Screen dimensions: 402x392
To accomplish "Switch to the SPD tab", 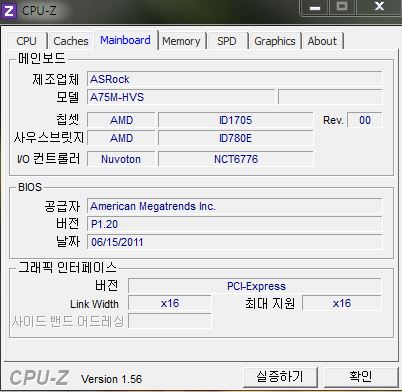I will [227, 41].
